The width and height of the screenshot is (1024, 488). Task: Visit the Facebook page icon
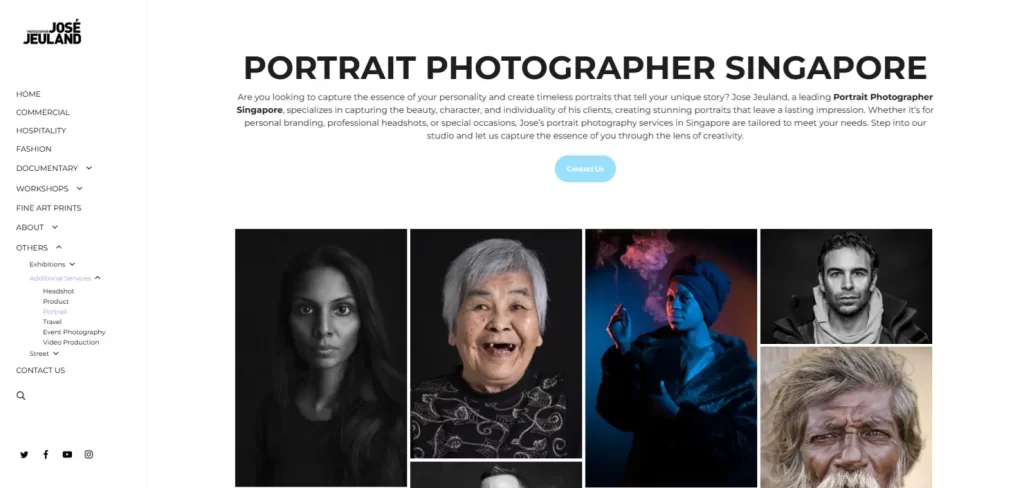(45, 455)
